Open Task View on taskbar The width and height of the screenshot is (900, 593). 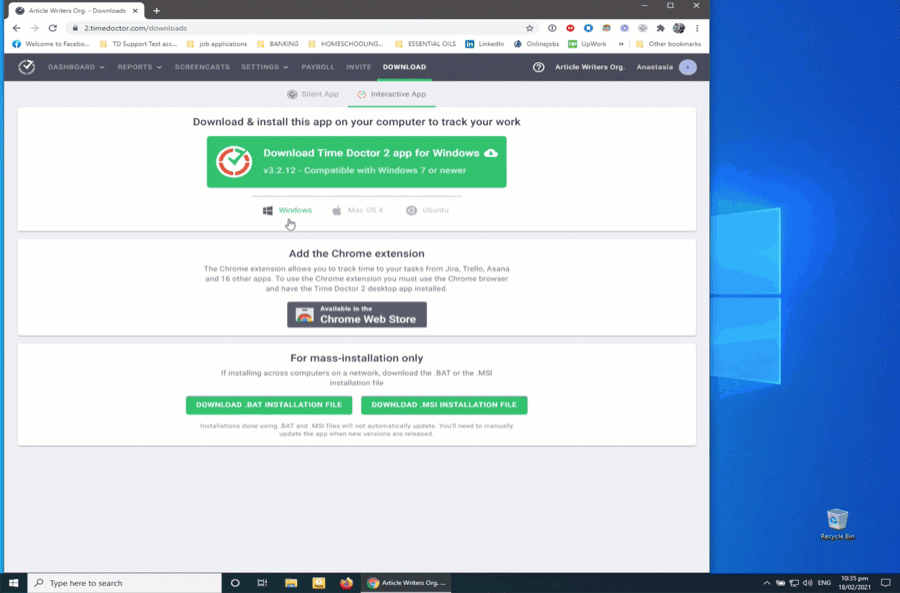pyautogui.click(x=262, y=583)
